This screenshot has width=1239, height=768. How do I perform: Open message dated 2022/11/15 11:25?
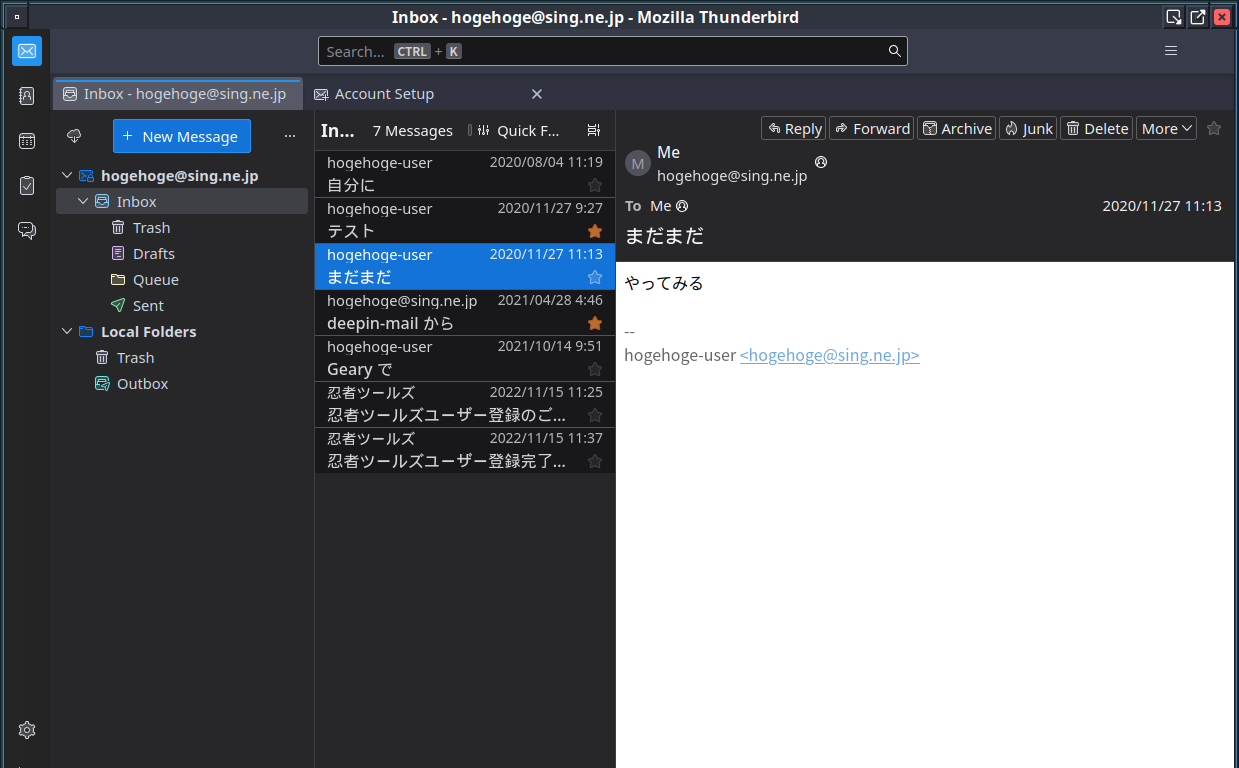pyautogui.click(x=465, y=404)
